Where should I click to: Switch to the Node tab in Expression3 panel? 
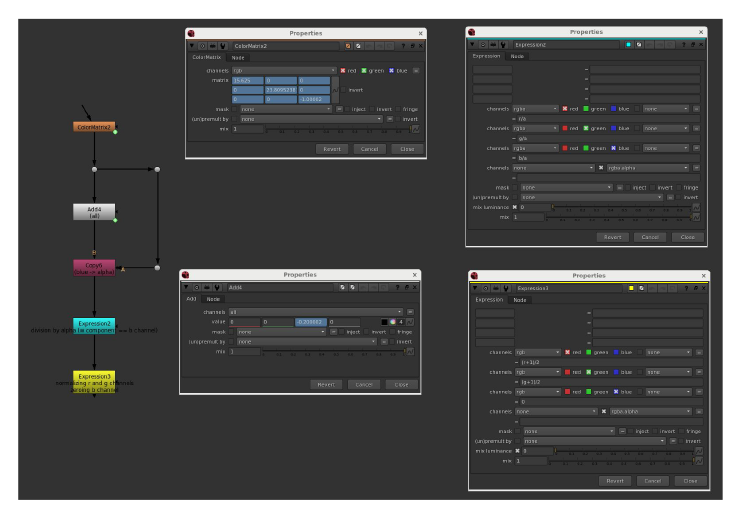(x=519, y=300)
